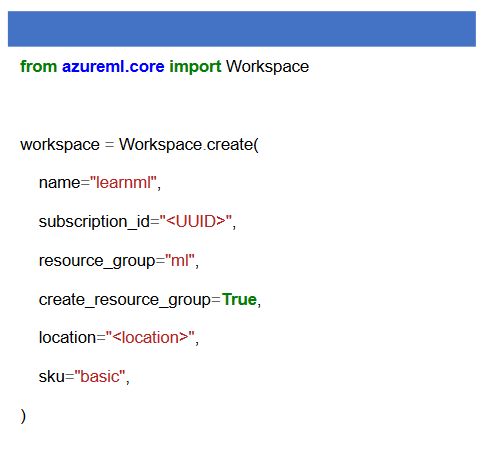The width and height of the screenshot is (488, 450).
Task: Select the "<location>" placeholder string
Action: [150, 337]
